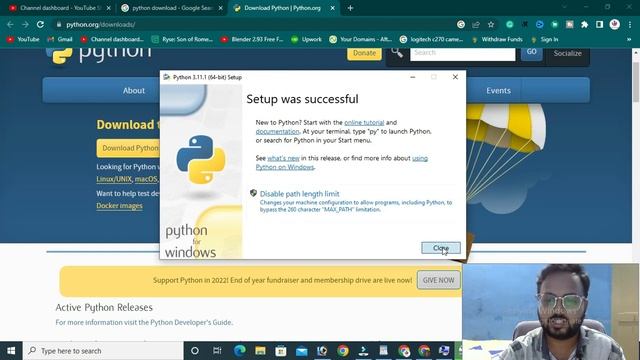
Task: Open Sign In bookmark
Action: pos(544,39)
